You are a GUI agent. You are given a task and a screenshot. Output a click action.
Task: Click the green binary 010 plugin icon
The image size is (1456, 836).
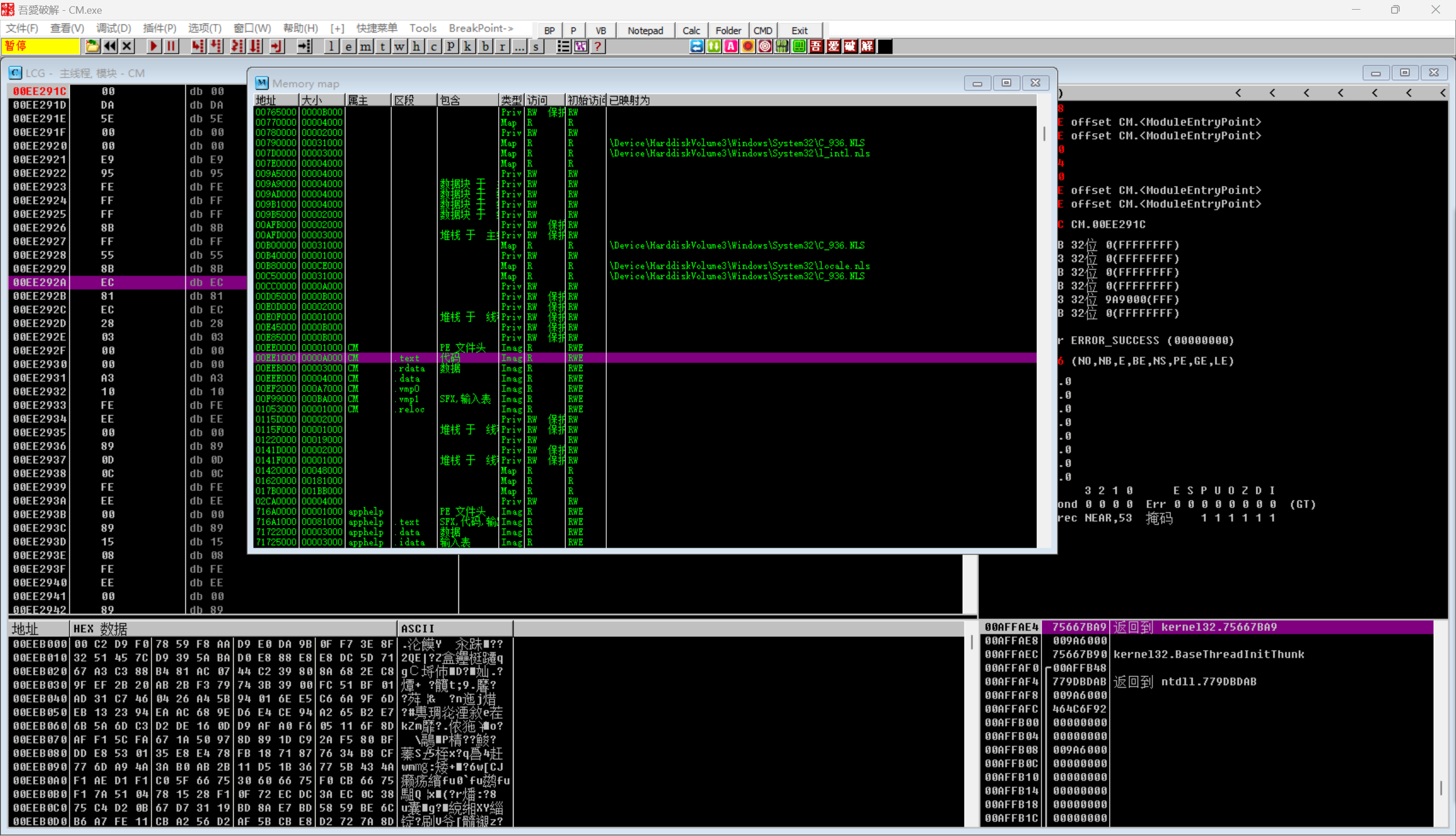[x=782, y=47]
